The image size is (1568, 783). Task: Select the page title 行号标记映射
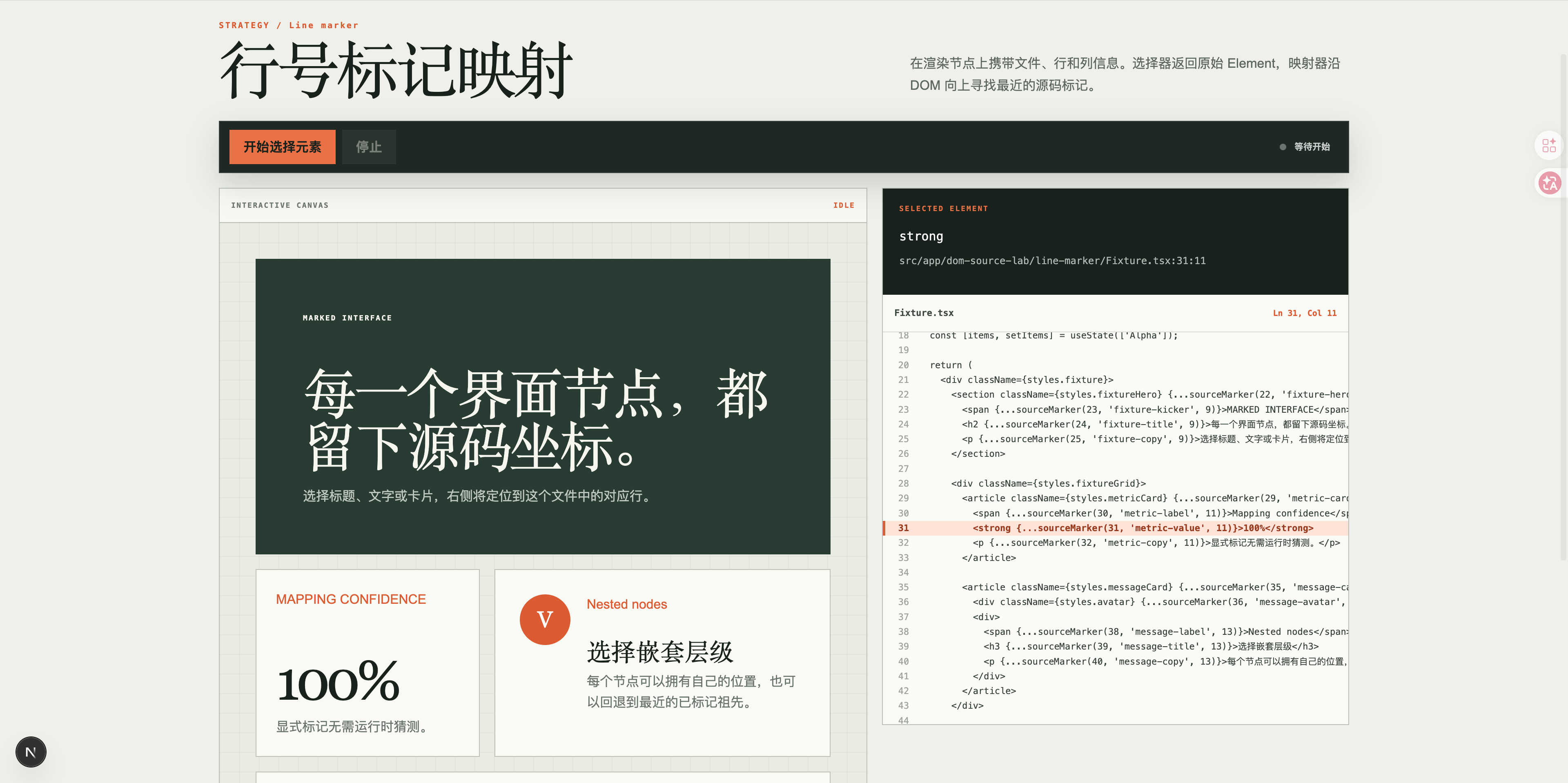tap(396, 70)
